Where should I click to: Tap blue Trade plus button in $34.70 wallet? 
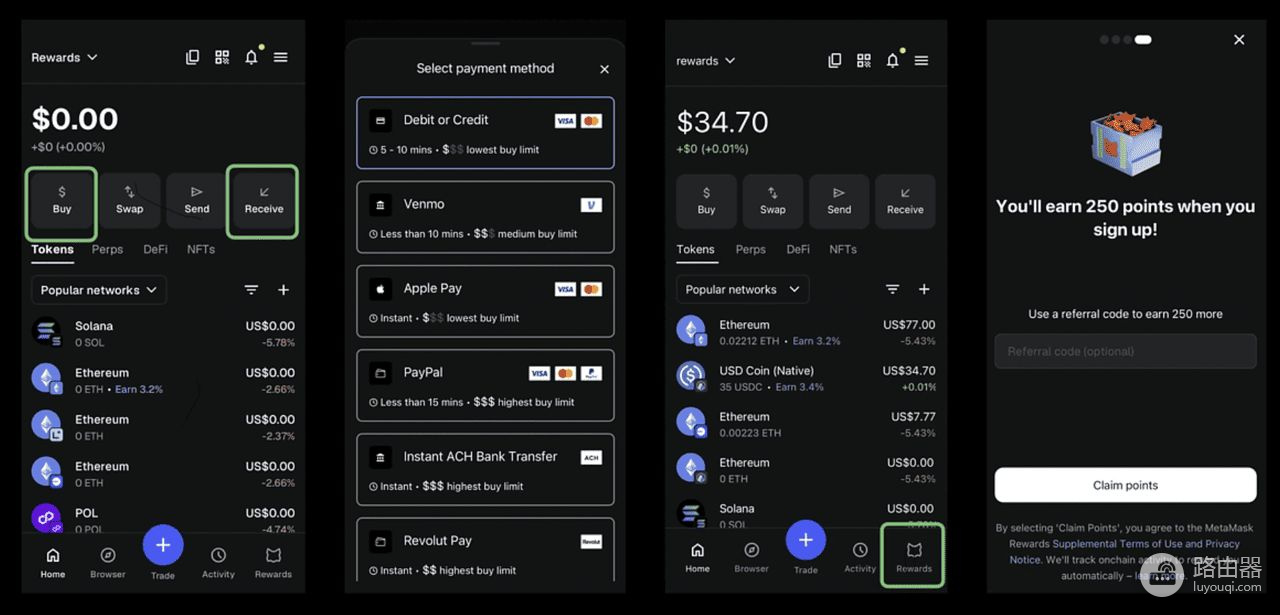point(806,541)
